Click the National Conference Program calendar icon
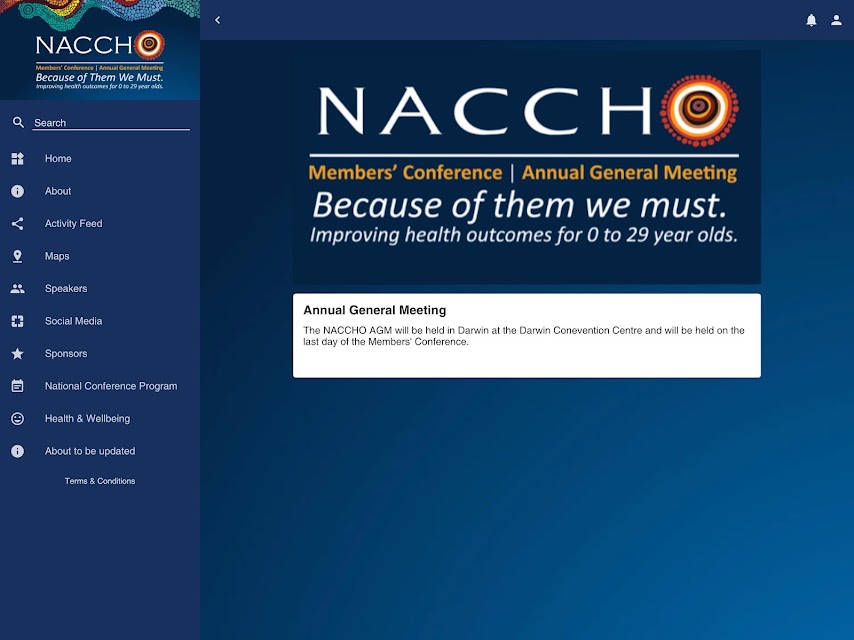Viewport: 854px width, 640px height. click(17, 386)
